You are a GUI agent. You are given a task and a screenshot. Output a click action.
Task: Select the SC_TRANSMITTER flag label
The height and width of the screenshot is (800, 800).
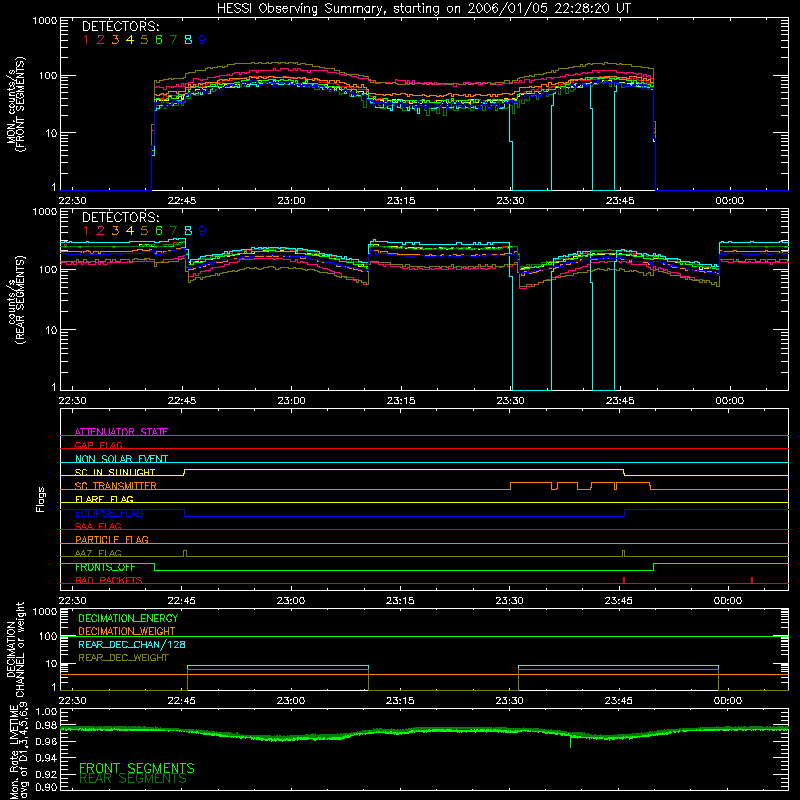115,486
